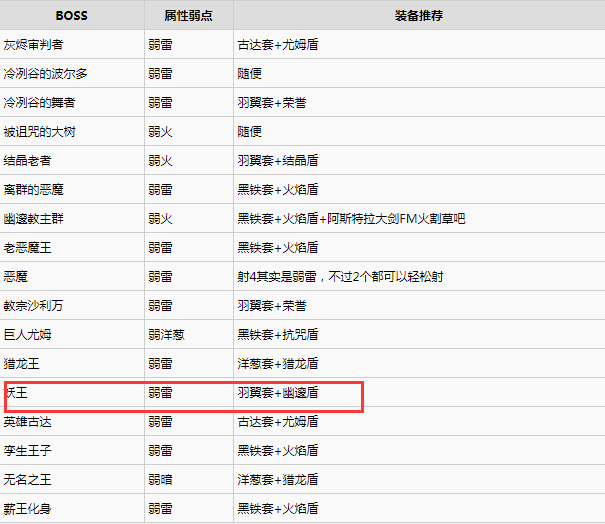Select the boss name 被诅咒的大树

point(39,132)
